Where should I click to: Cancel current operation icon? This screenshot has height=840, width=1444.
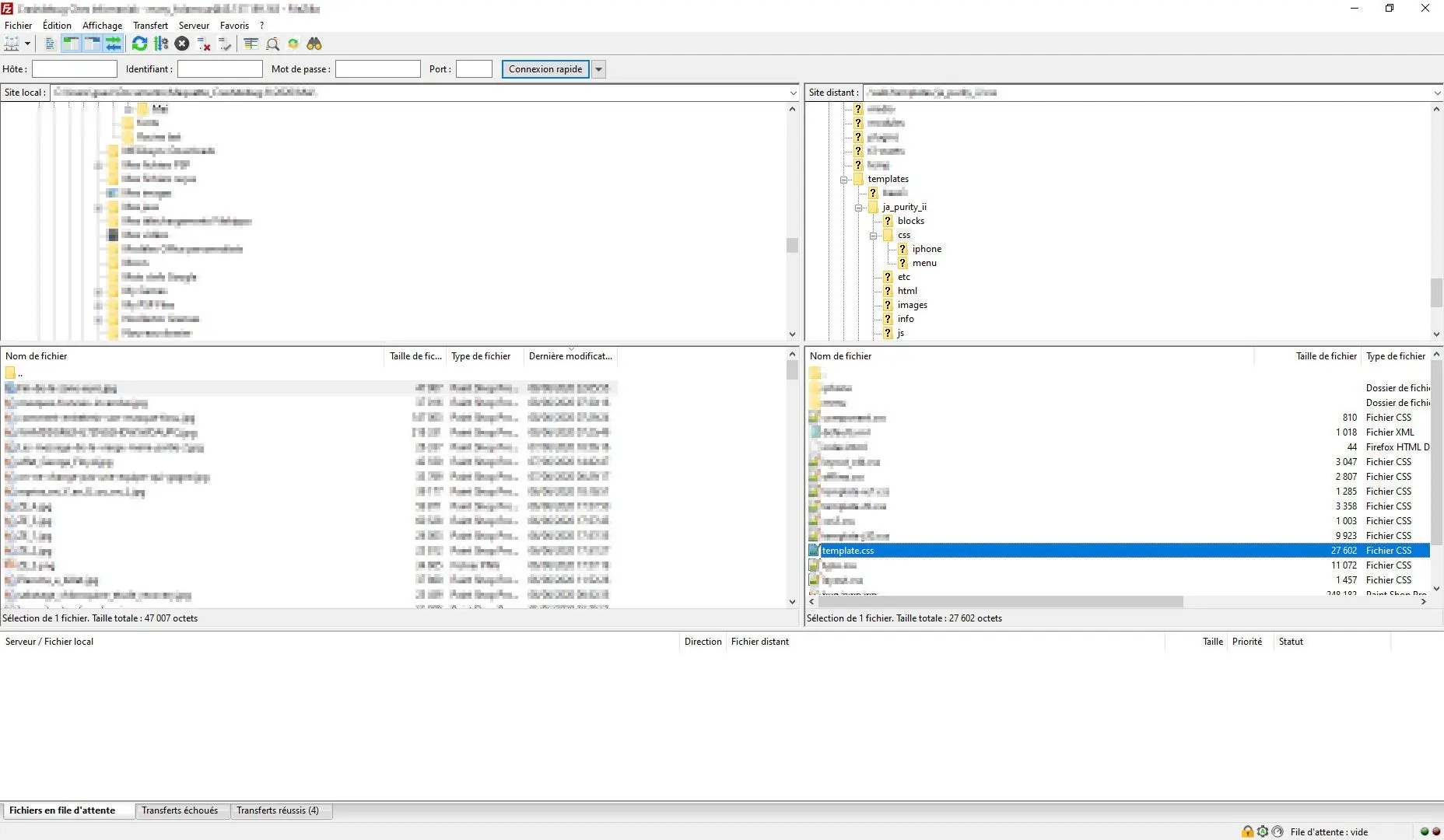tap(182, 44)
